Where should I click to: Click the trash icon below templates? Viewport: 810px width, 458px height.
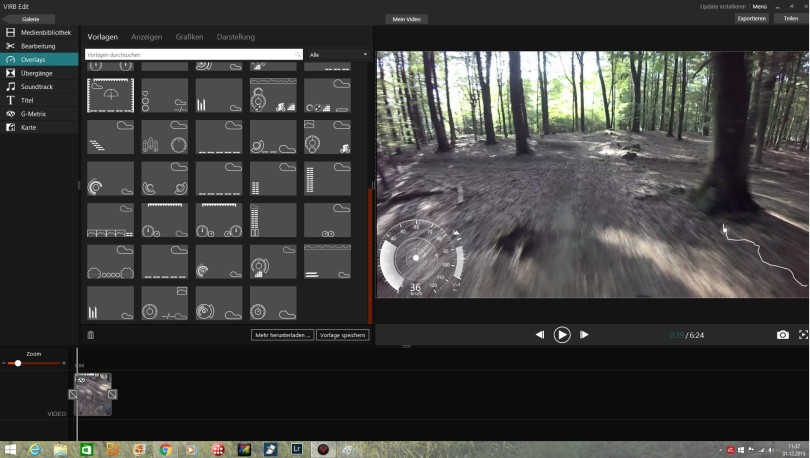pos(91,335)
